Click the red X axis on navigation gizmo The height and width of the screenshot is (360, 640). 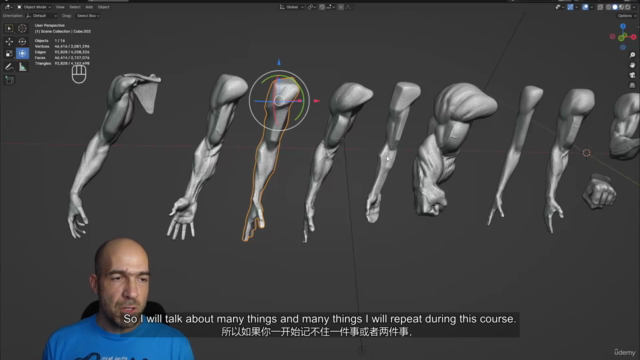(x=633, y=37)
